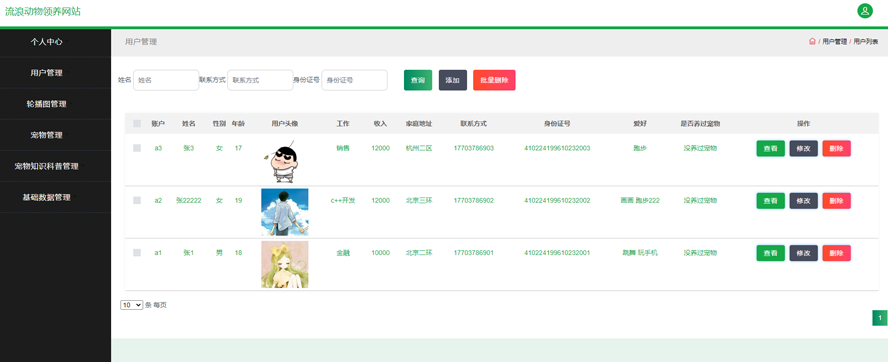Screen dimensions: 888x362
Task: Click phone number 17703786901
Action: point(473,253)
